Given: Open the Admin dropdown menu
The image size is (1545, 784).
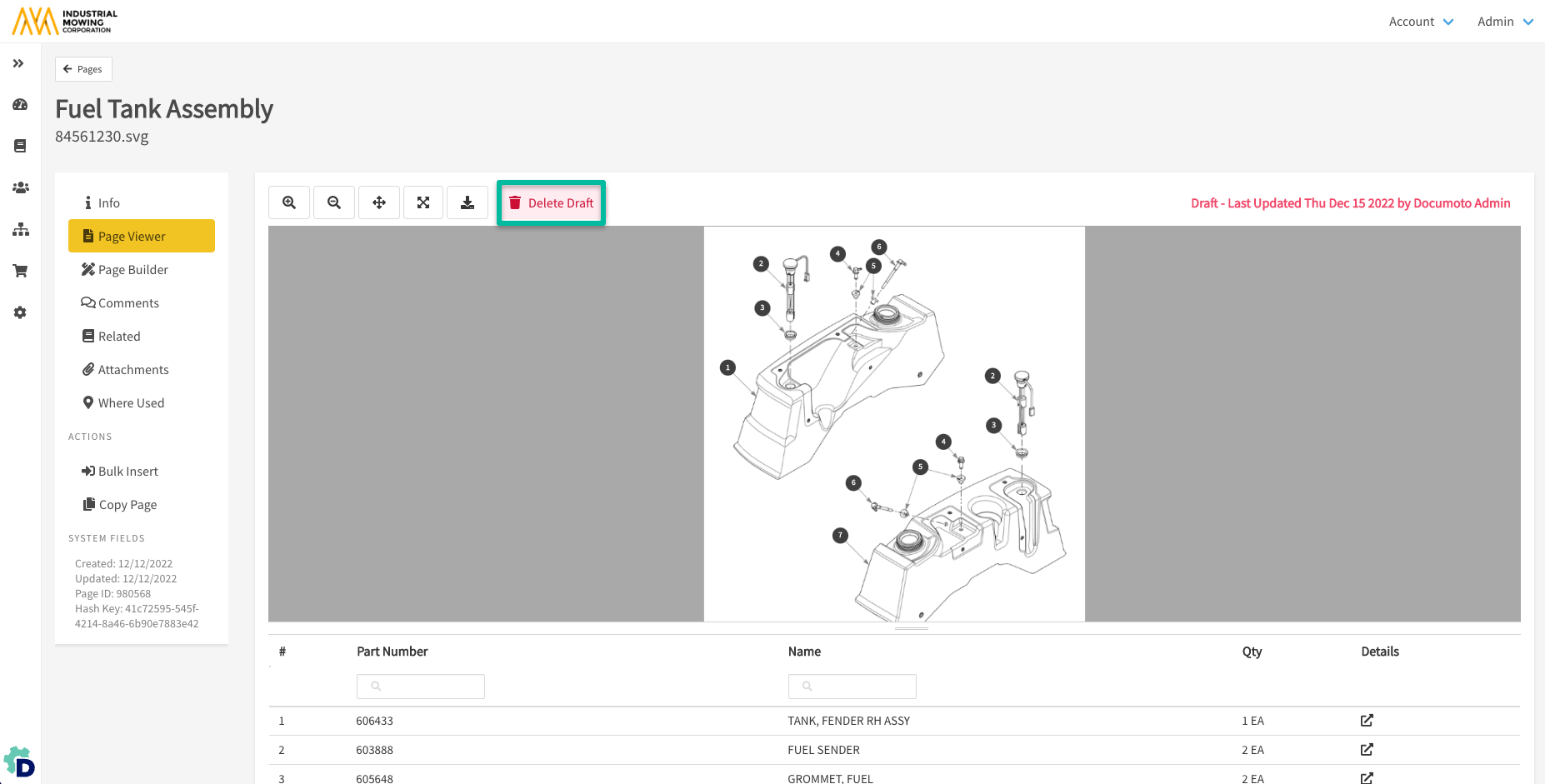Looking at the screenshot, I should click(x=1504, y=22).
